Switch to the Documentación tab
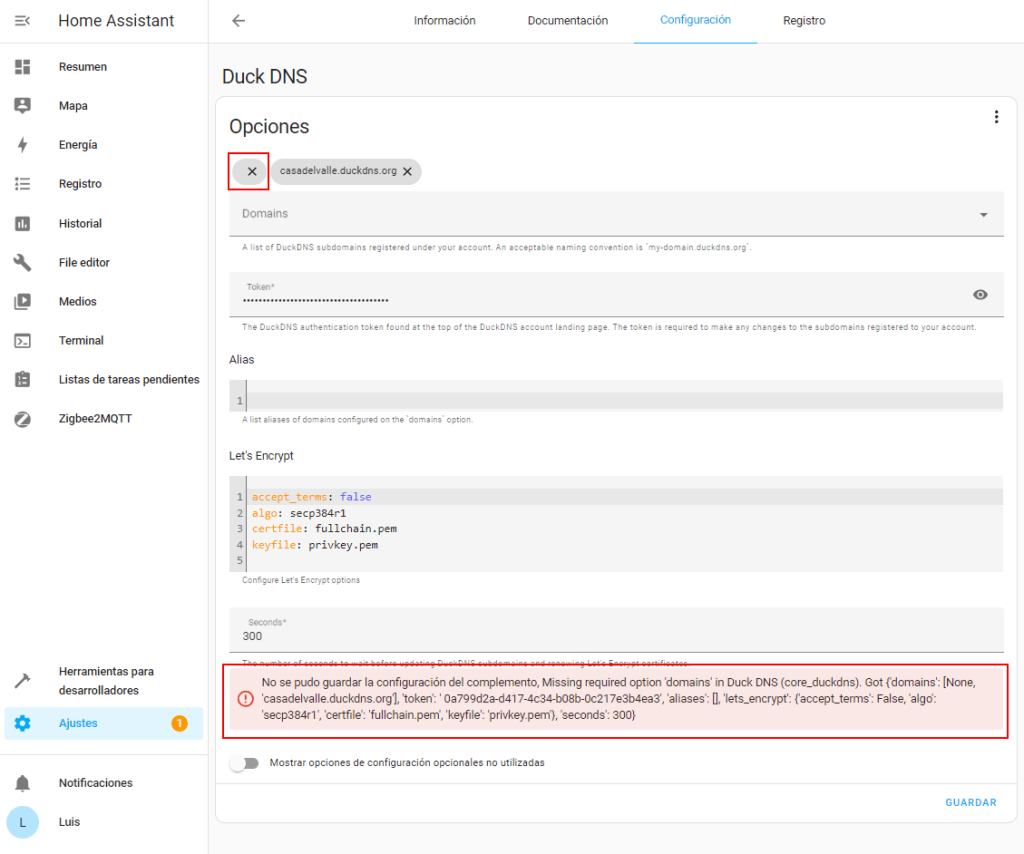 pyautogui.click(x=567, y=21)
